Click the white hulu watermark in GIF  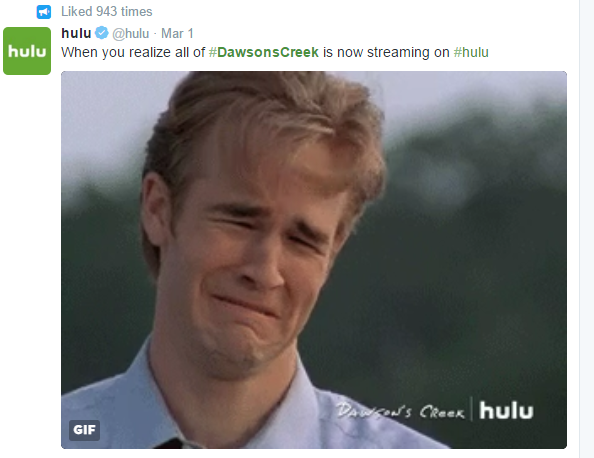(x=506, y=411)
